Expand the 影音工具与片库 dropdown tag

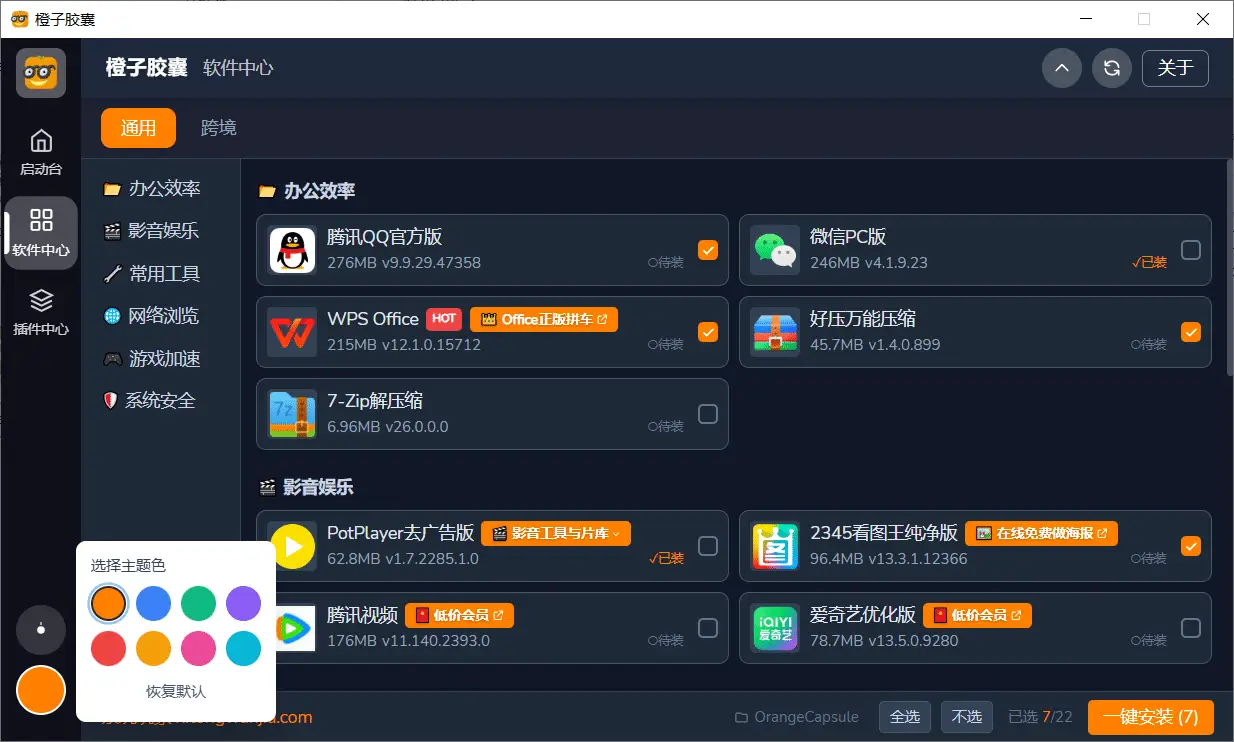556,534
